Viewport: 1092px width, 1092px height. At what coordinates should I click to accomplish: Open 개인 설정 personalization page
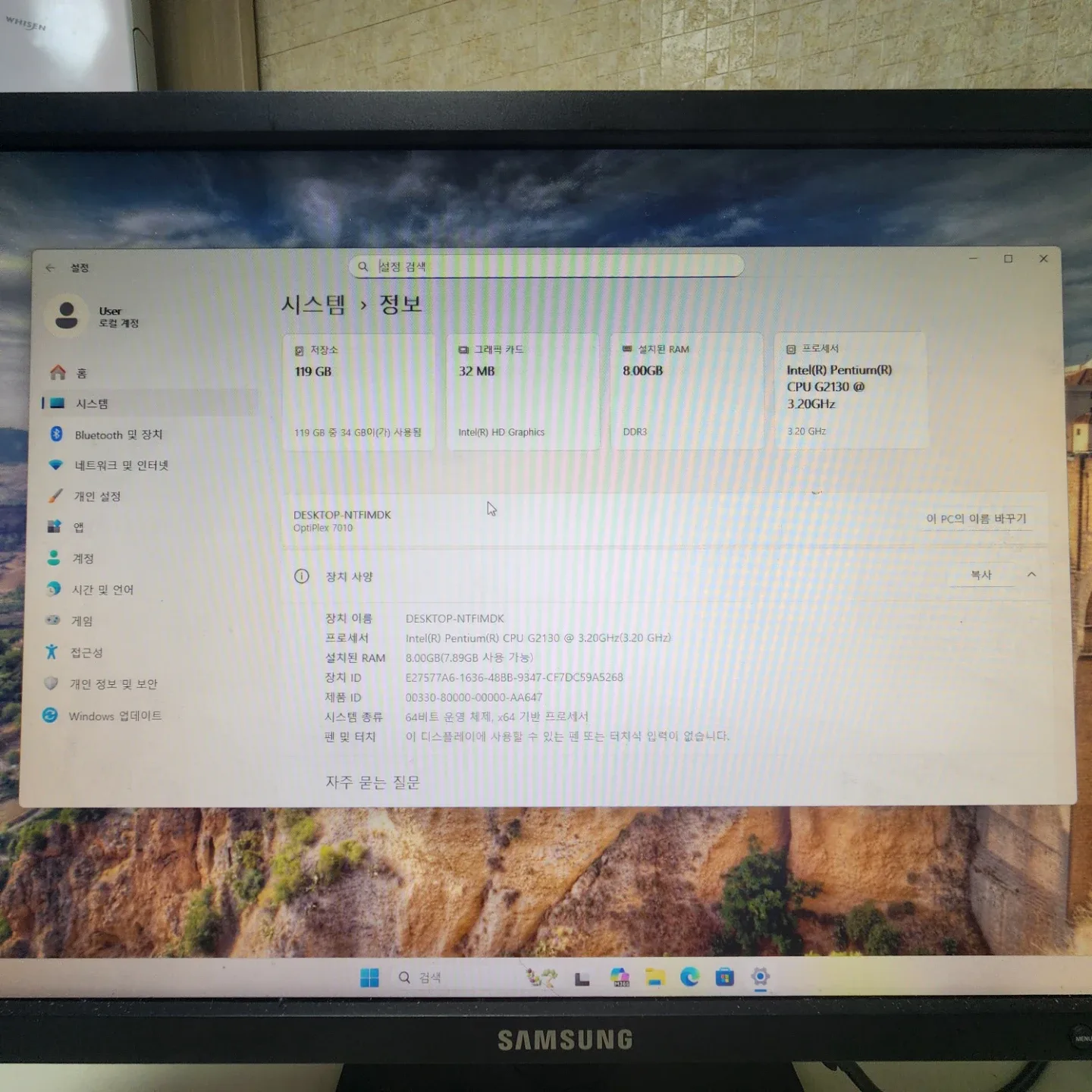tap(96, 497)
